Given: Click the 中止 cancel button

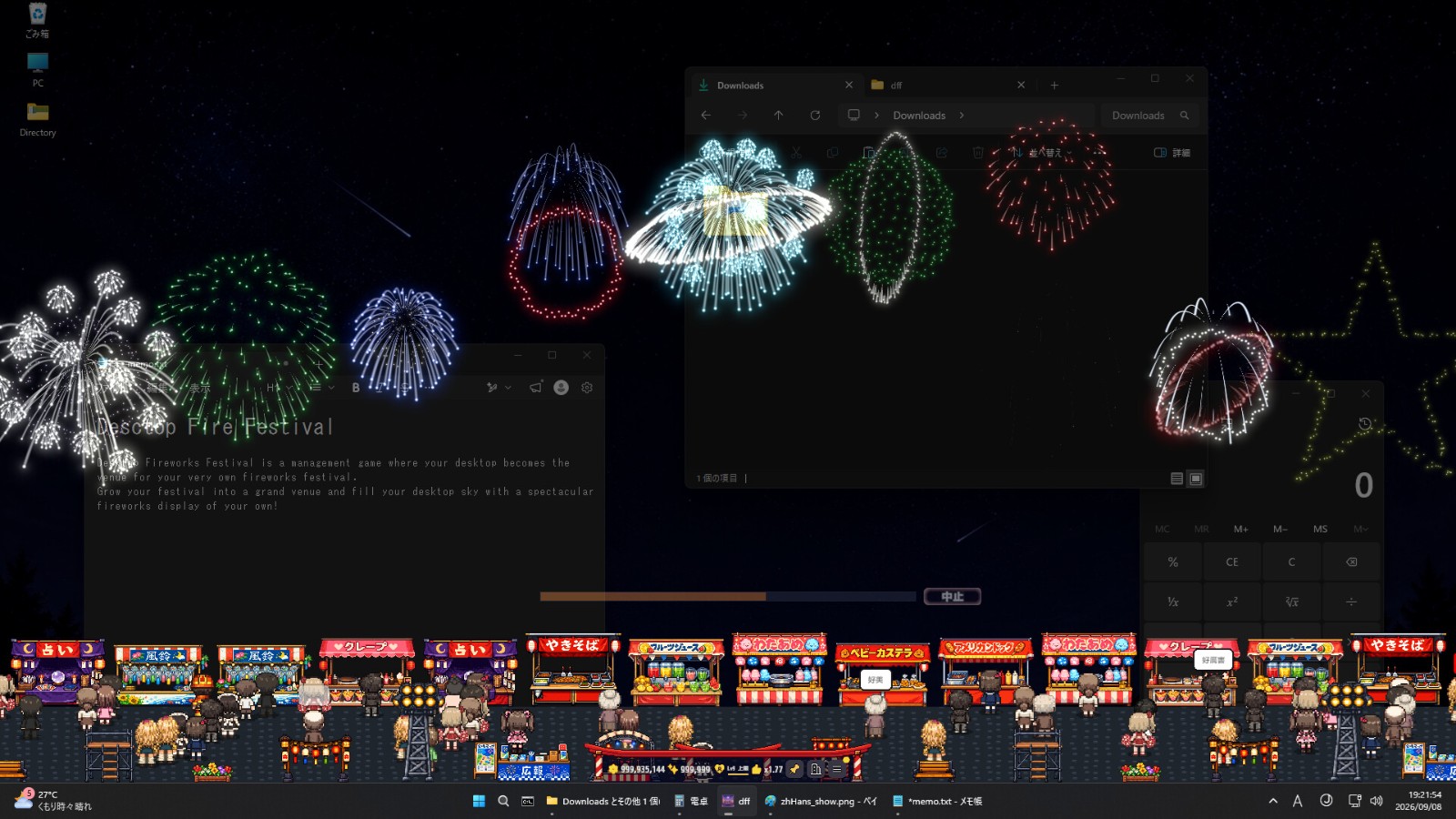Looking at the screenshot, I should 952,596.
